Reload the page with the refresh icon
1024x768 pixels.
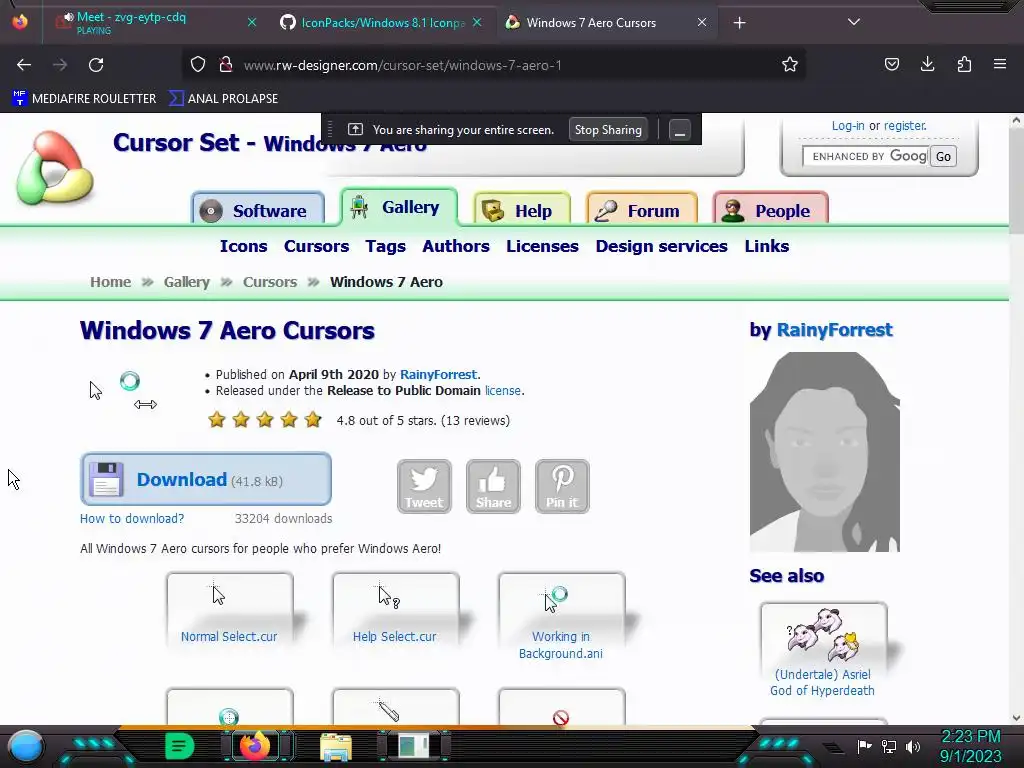[x=96, y=65]
